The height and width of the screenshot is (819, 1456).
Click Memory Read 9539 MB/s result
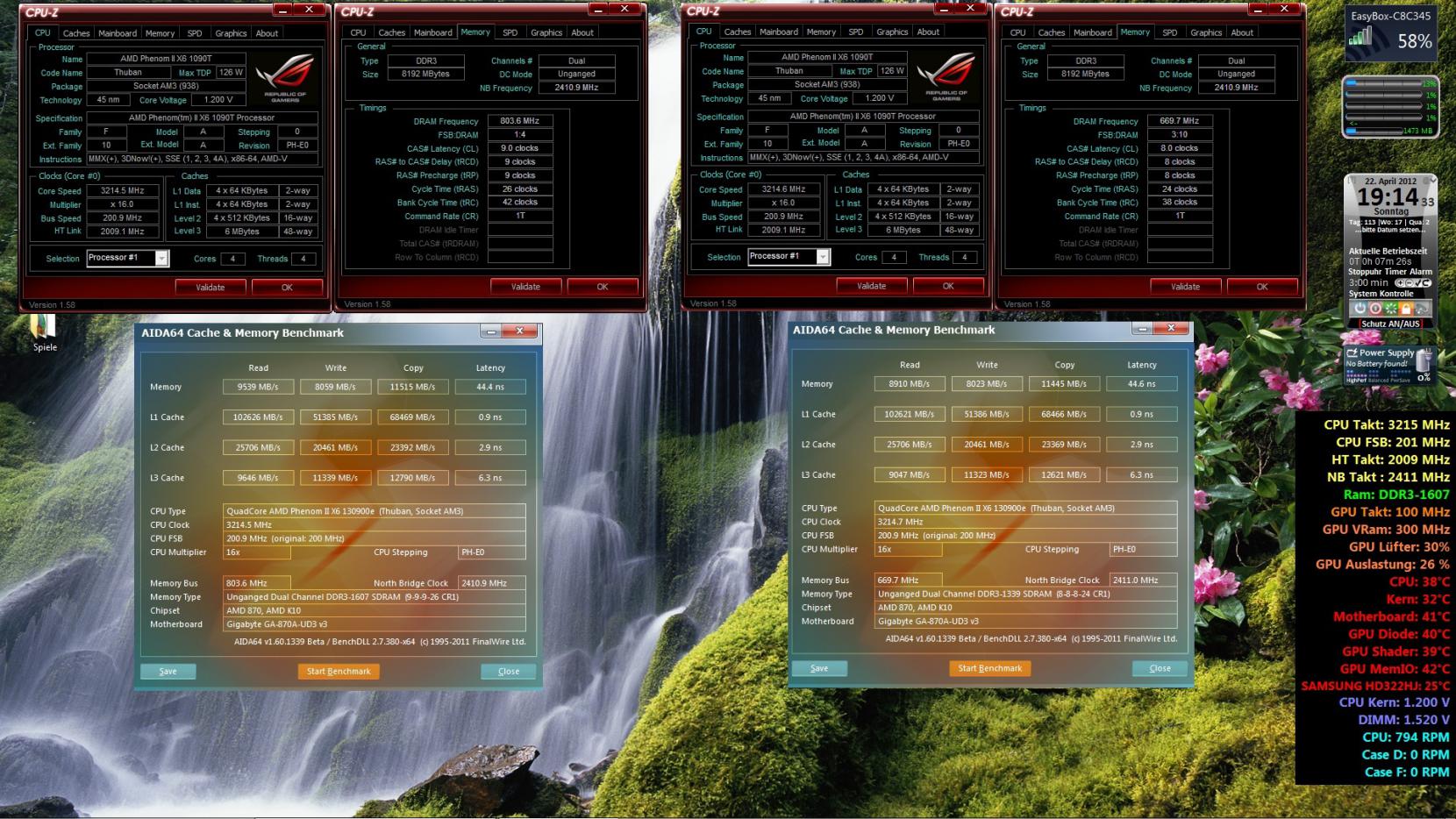(x=258, y=387)
